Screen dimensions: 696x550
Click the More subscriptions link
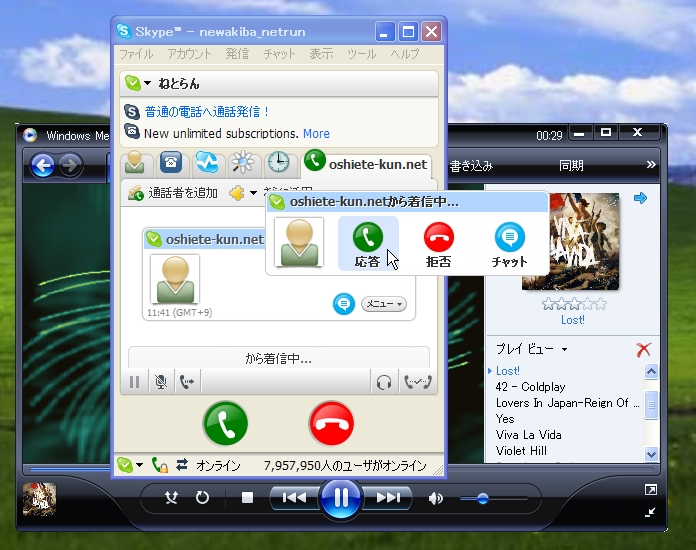point(316,134)
